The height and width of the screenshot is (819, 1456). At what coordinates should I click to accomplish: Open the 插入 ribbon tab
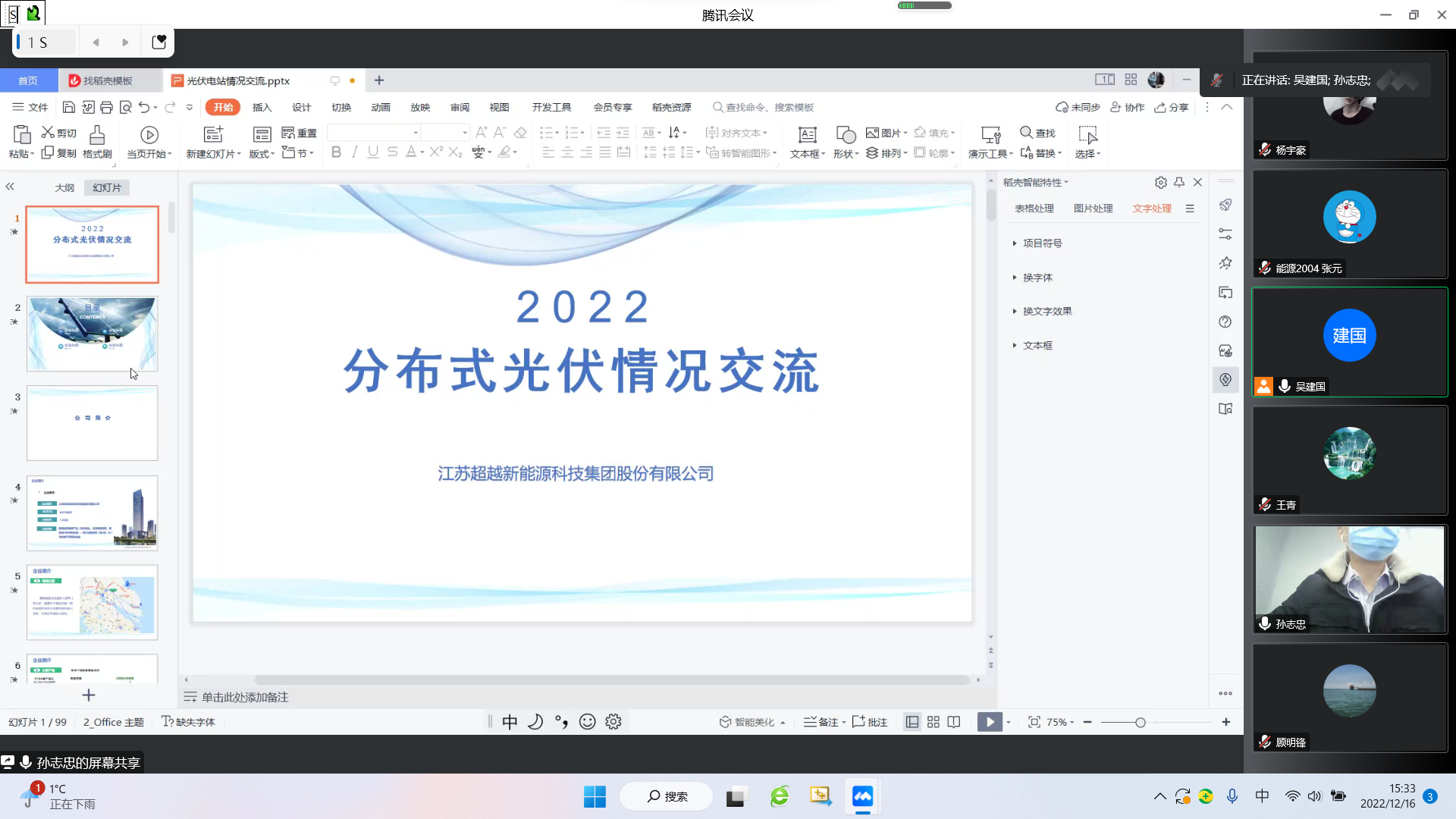click(262, 107)
